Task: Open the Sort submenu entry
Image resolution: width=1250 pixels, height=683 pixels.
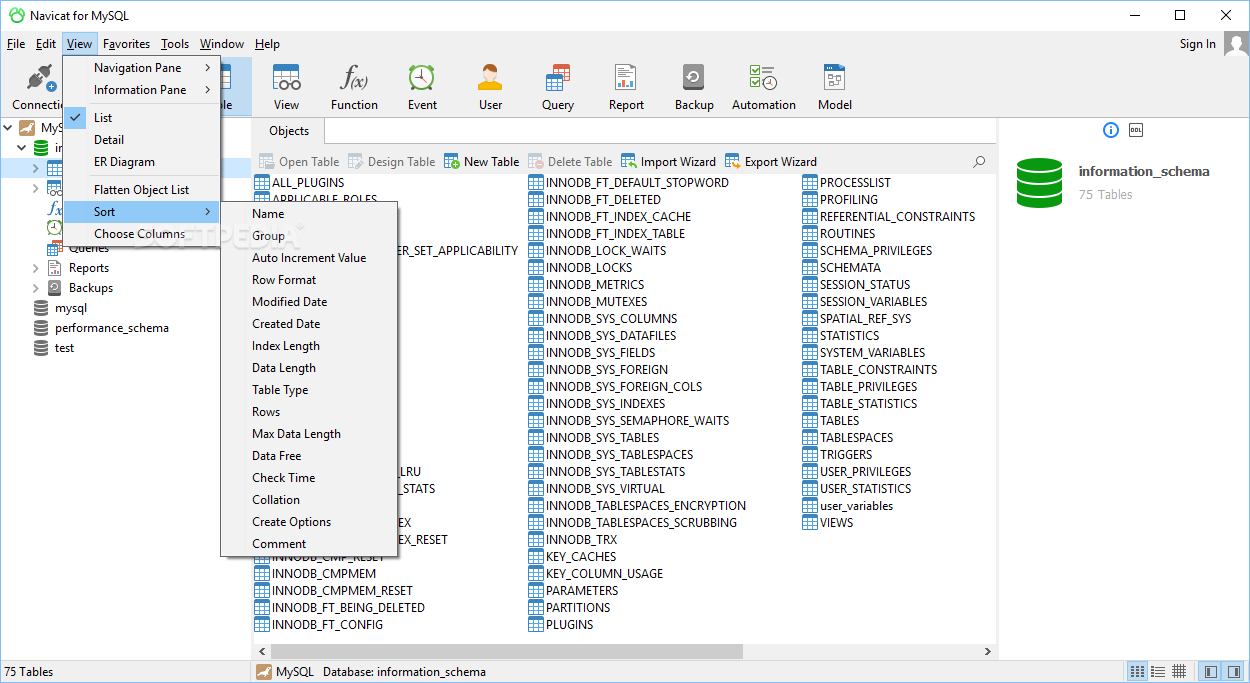Action: pos(141,212)
